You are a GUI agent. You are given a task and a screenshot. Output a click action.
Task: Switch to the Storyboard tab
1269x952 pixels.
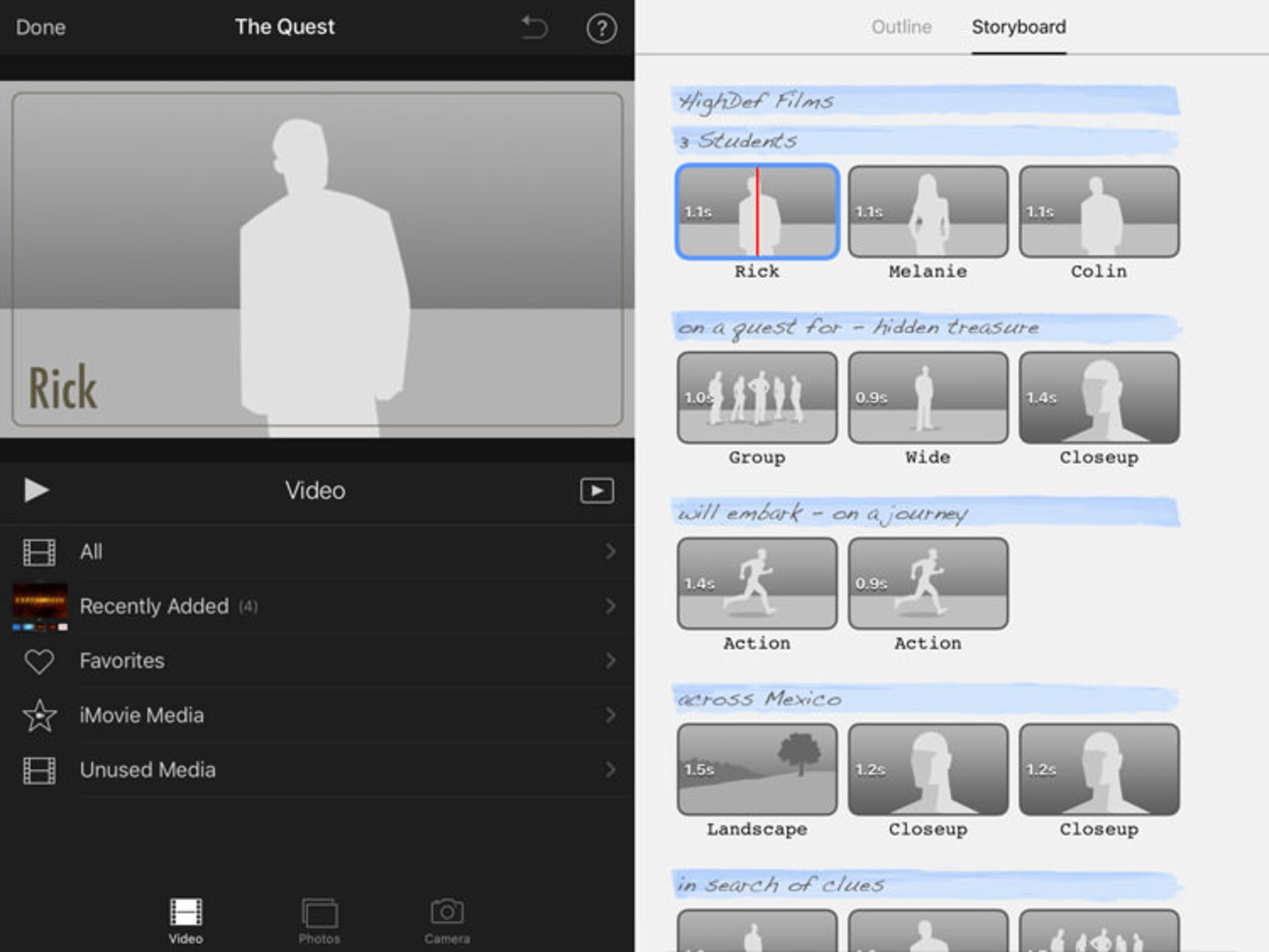coord(1019,28)
